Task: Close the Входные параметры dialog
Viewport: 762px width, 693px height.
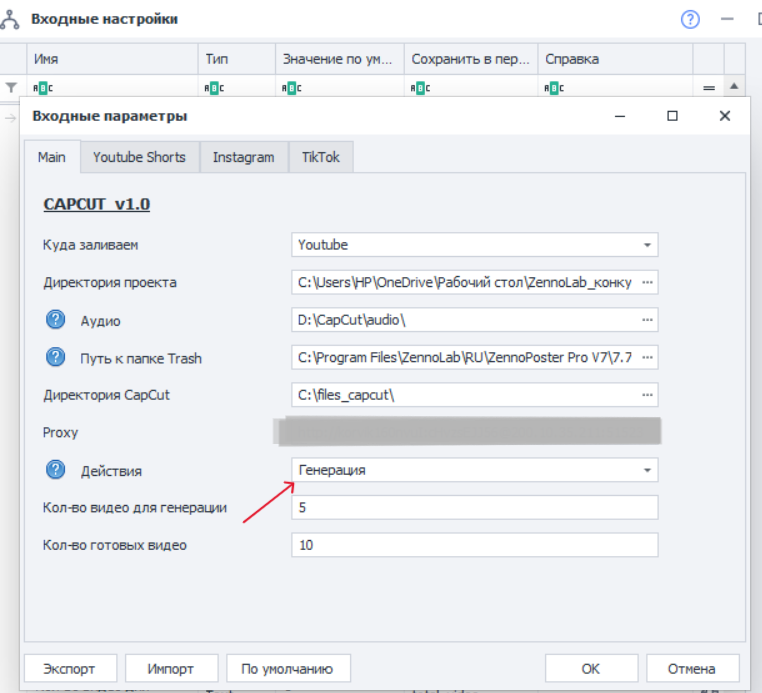Action: [x=725, y=116]
